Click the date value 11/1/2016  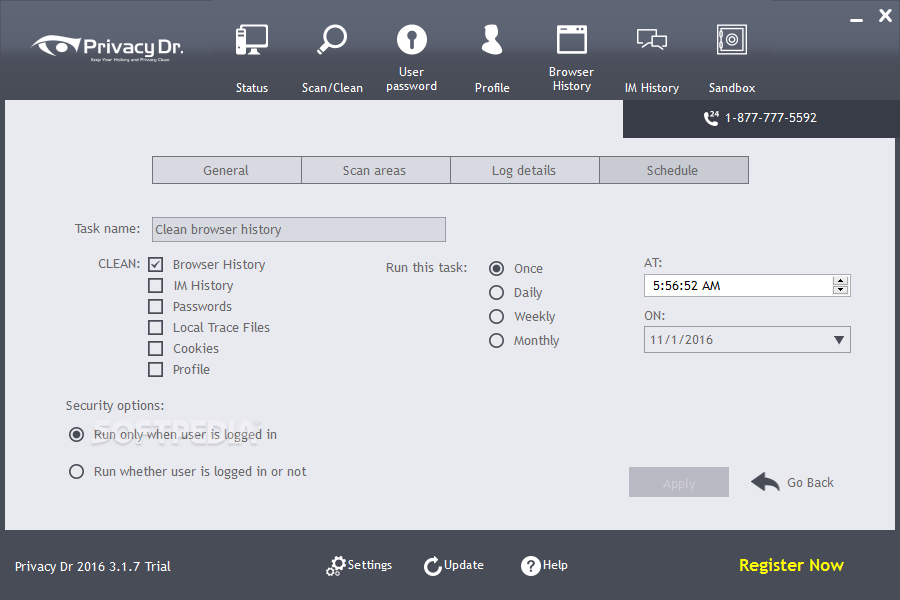click(x=681, y=340)
